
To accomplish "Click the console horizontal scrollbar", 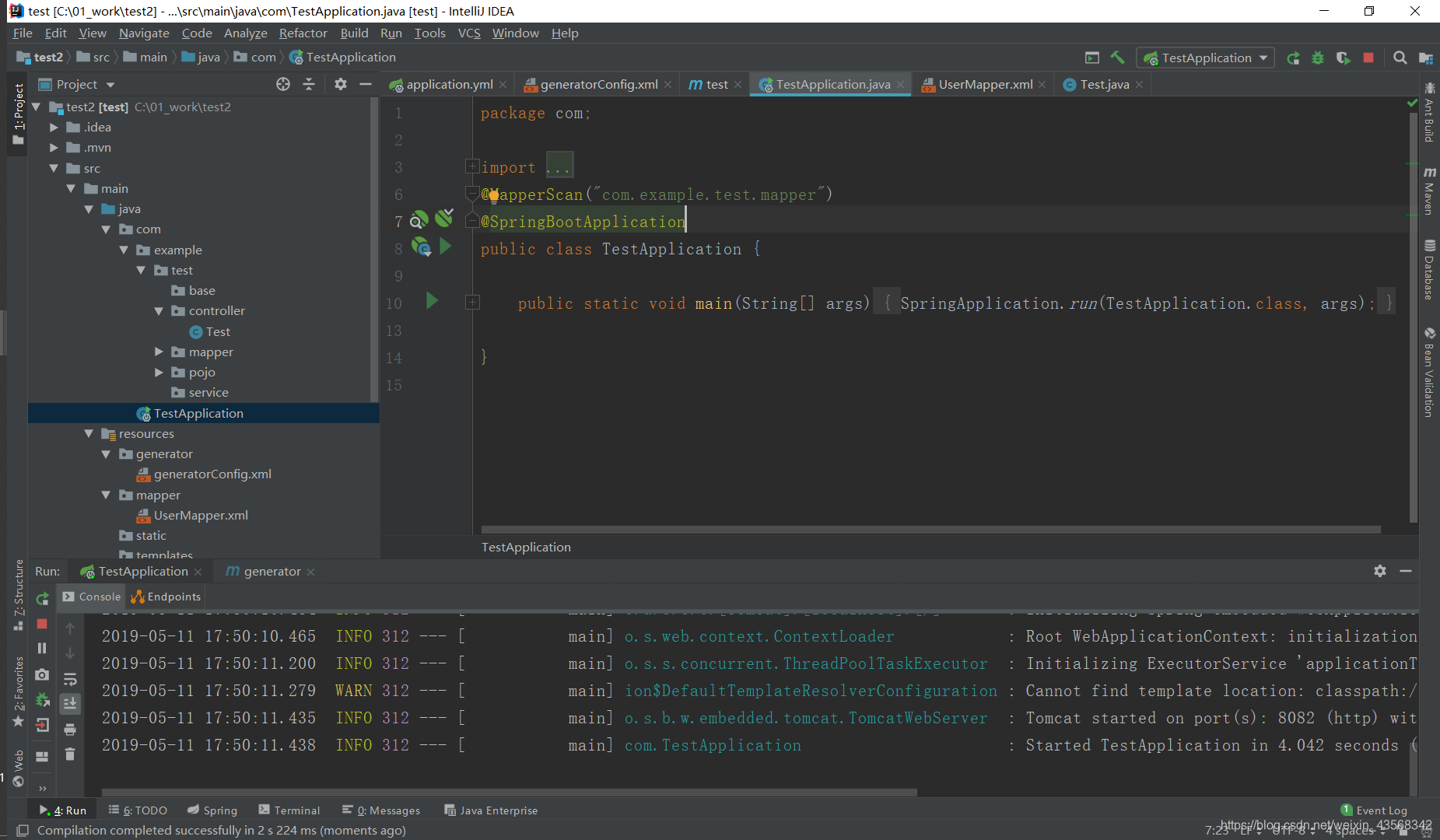I will [510, 793].
